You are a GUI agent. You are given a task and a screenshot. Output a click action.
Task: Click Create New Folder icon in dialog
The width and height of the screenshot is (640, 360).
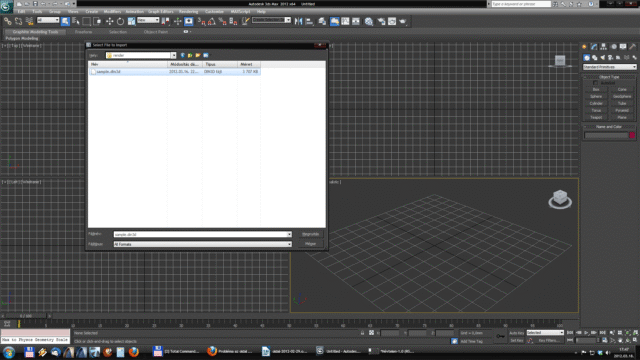tap(198, 55)
